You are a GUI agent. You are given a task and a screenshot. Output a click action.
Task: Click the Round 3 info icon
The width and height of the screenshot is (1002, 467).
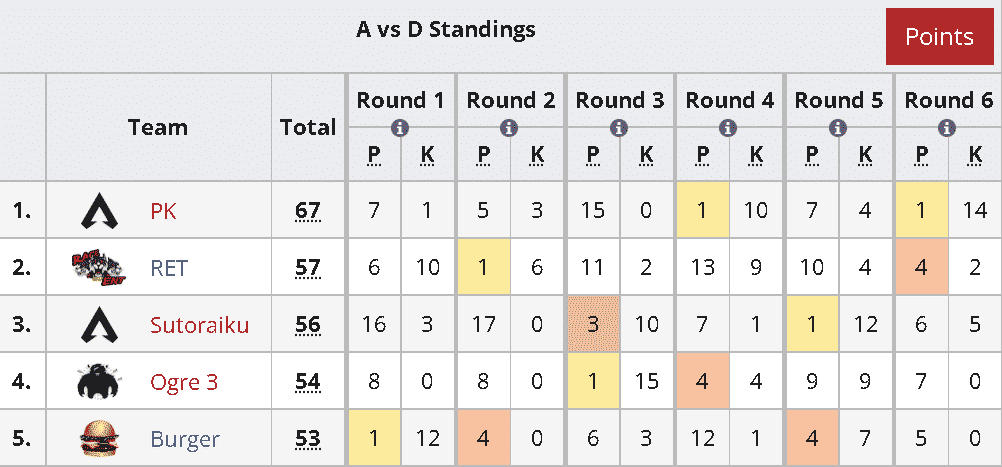click(x=619, y=128)
